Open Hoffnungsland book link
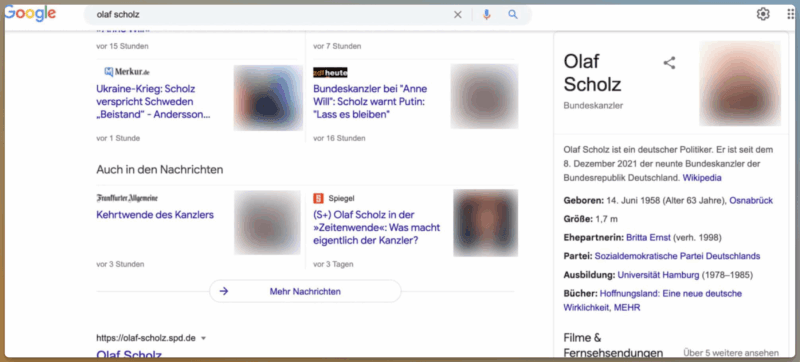 tap(653, 300)
